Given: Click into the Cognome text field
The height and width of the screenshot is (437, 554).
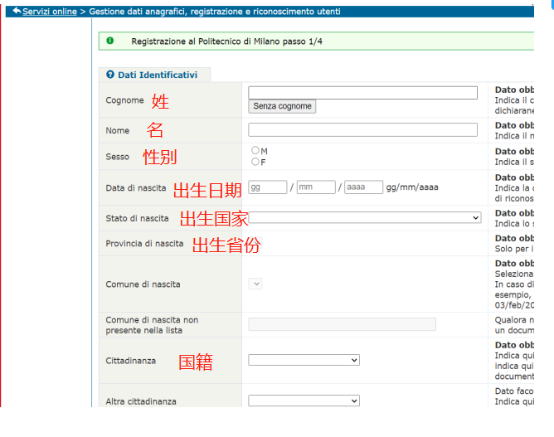Looking at the screenshot, I should click(x=363, y=93).
